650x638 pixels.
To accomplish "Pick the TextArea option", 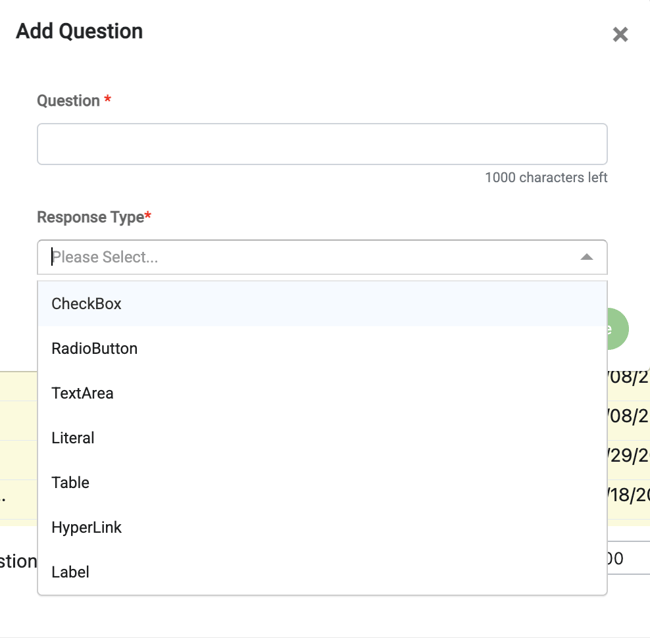I will click(x=82, y=393).
